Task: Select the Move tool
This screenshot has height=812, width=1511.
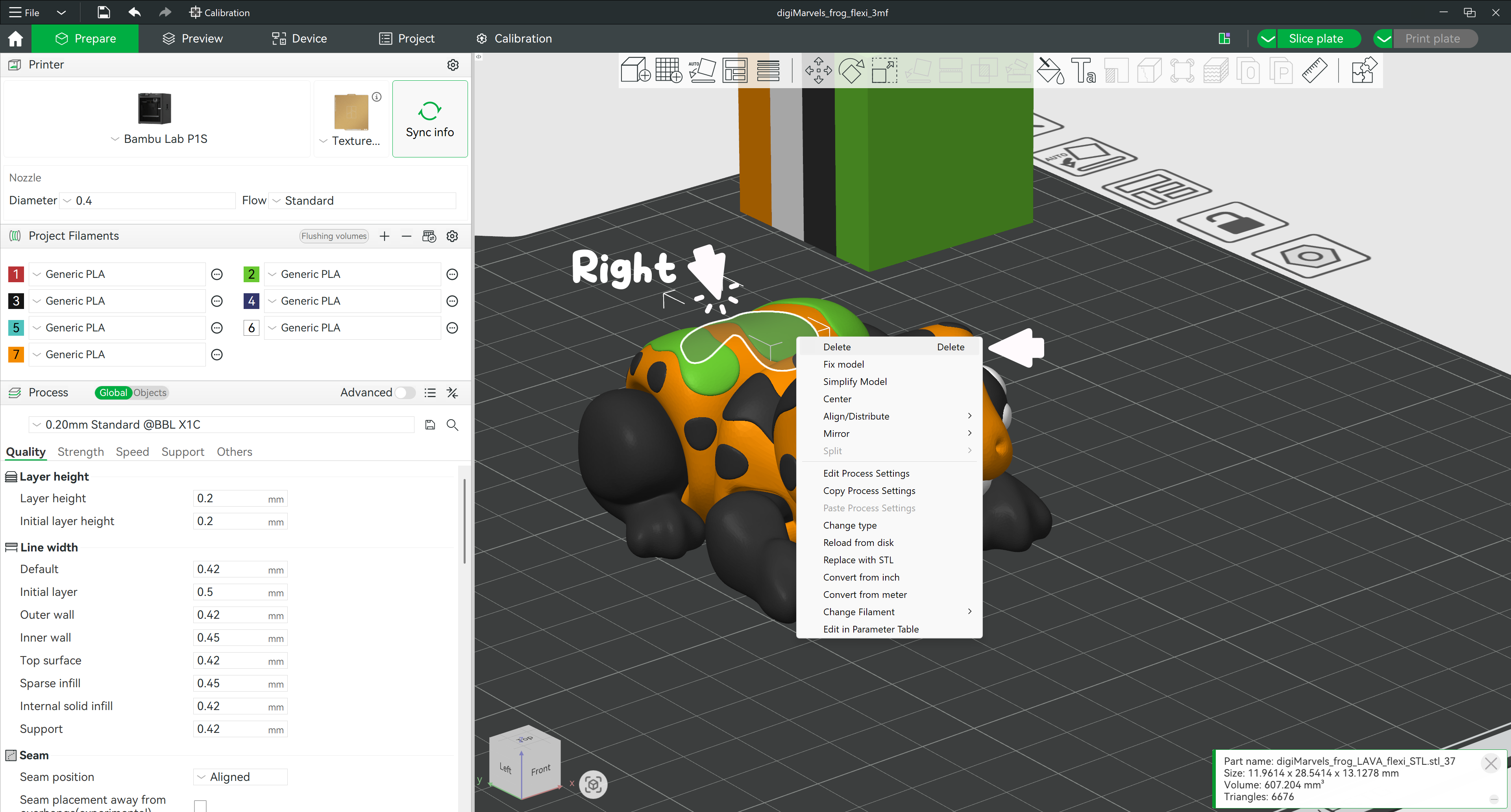Action: (818, 70)
